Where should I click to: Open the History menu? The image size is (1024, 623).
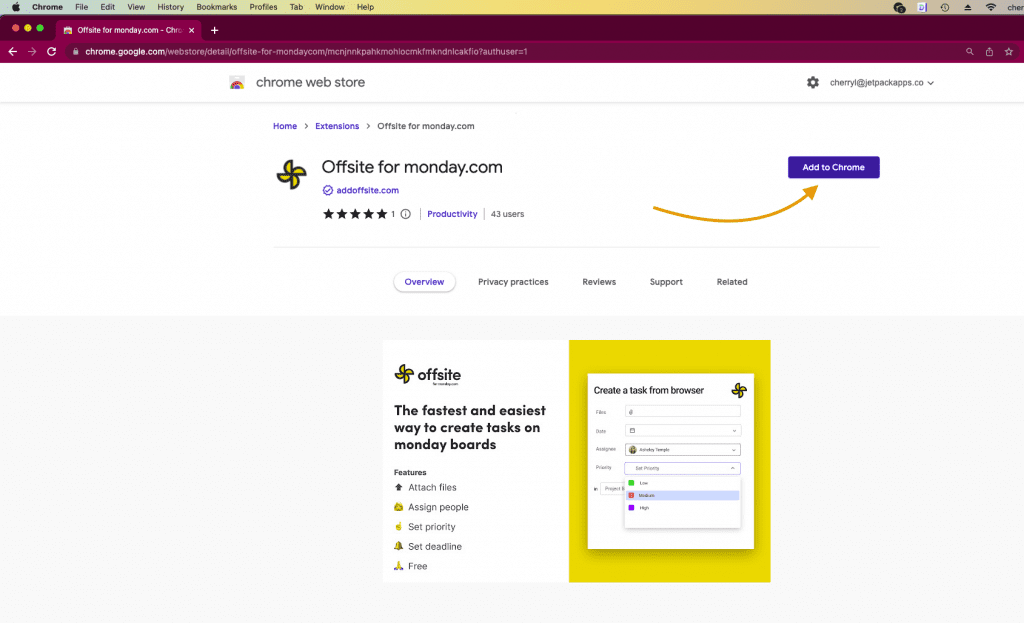(x=170, y=7)
